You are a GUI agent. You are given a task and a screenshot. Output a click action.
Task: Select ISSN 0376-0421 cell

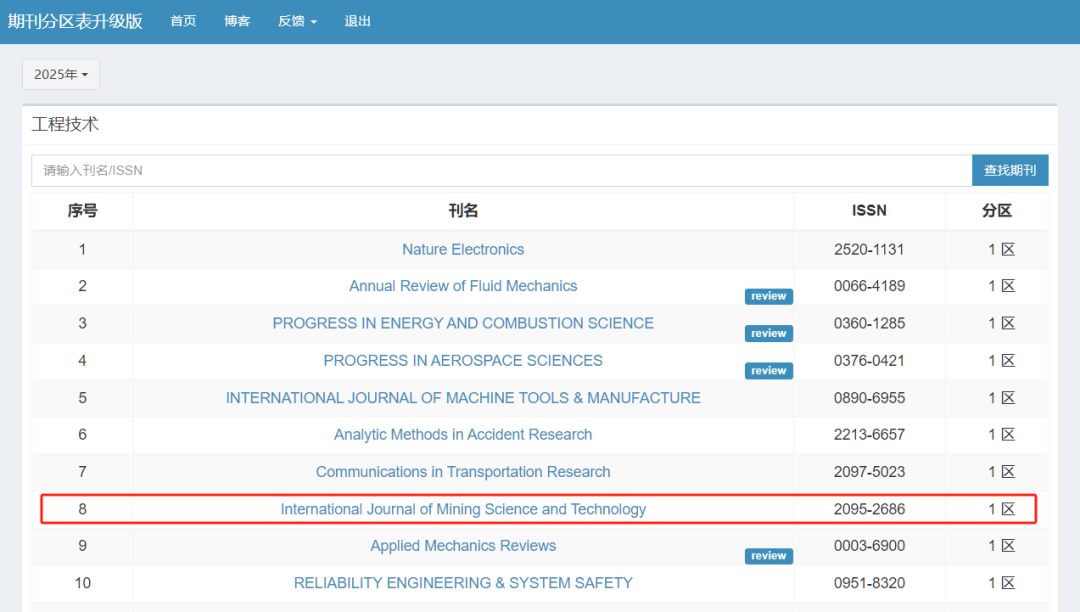pyautogui.click(x=869, y=360)
